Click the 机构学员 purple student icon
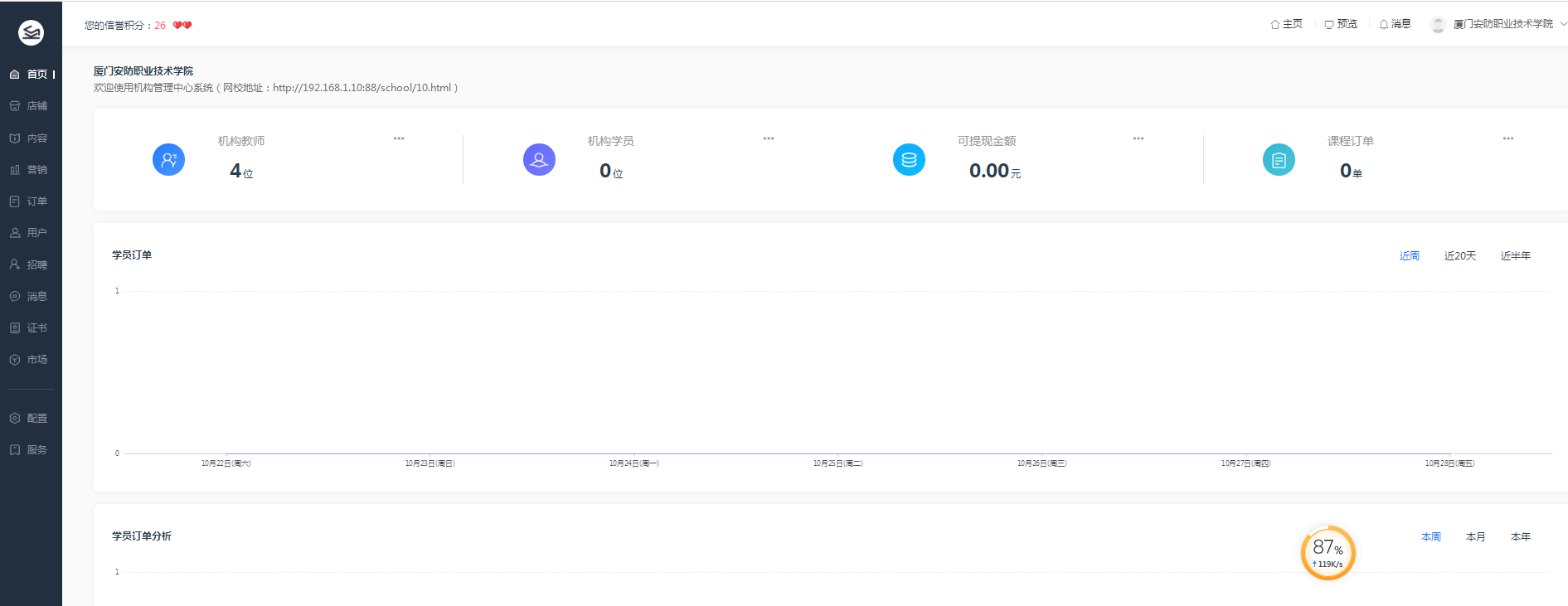The height and width of the screenshot is (606, 1568). point(539,159)
